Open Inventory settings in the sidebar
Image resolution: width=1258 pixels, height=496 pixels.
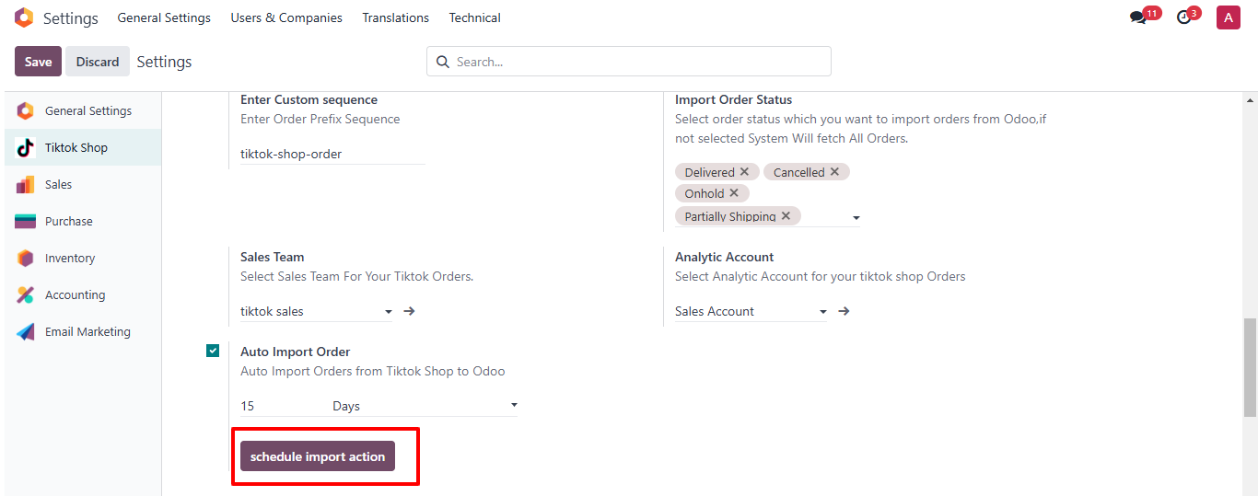pyautogui.click(x=69, y=258)
